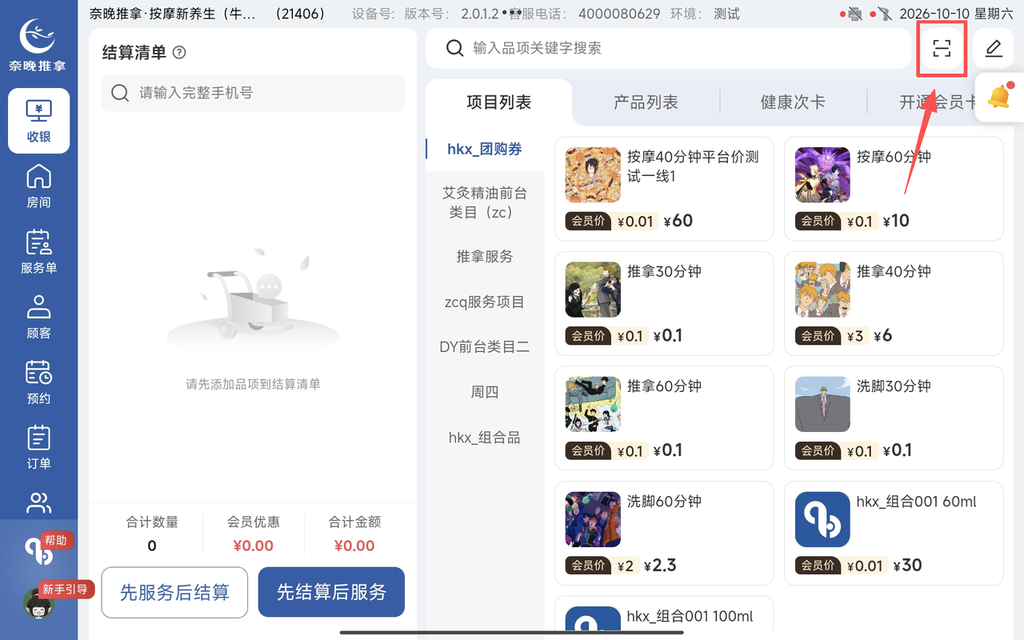Click the network disconnected icon in top bar
Viewport: 1024px width, 640px height.
884,14
